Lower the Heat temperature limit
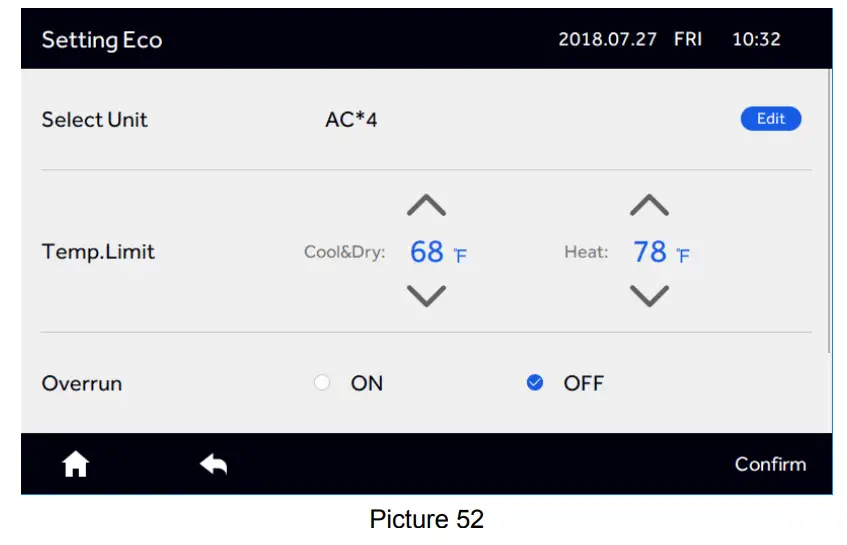This screenshot has height=545, width=847. point(649,296)
